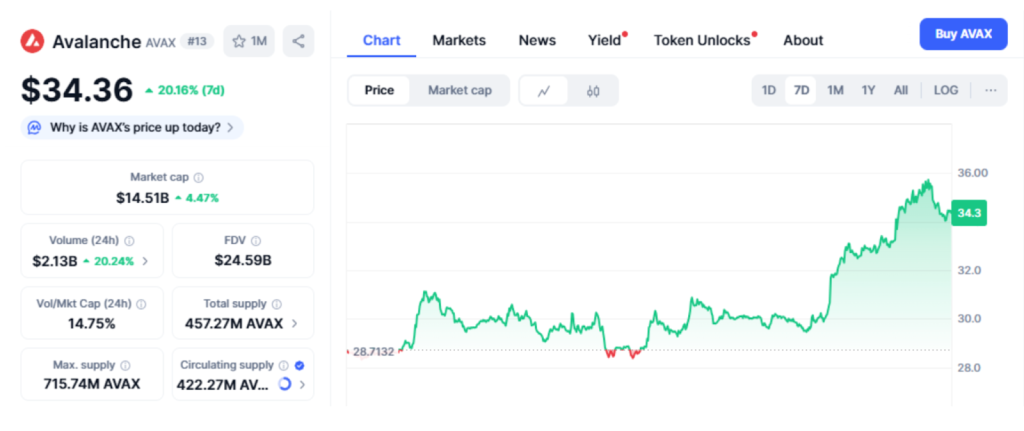Screen dimensions: 1024x431
Task: Open FDV info icon
Action: pos(256,241)
